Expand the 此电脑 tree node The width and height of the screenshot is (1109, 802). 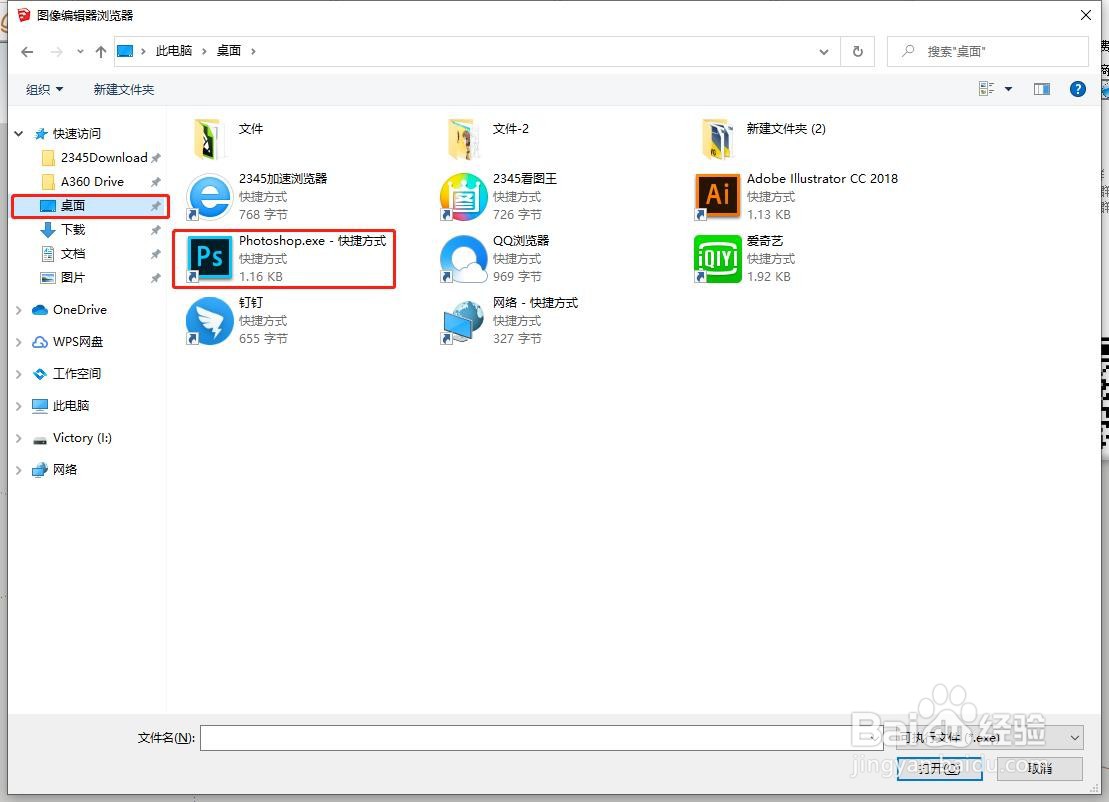(x=18, y=406)
